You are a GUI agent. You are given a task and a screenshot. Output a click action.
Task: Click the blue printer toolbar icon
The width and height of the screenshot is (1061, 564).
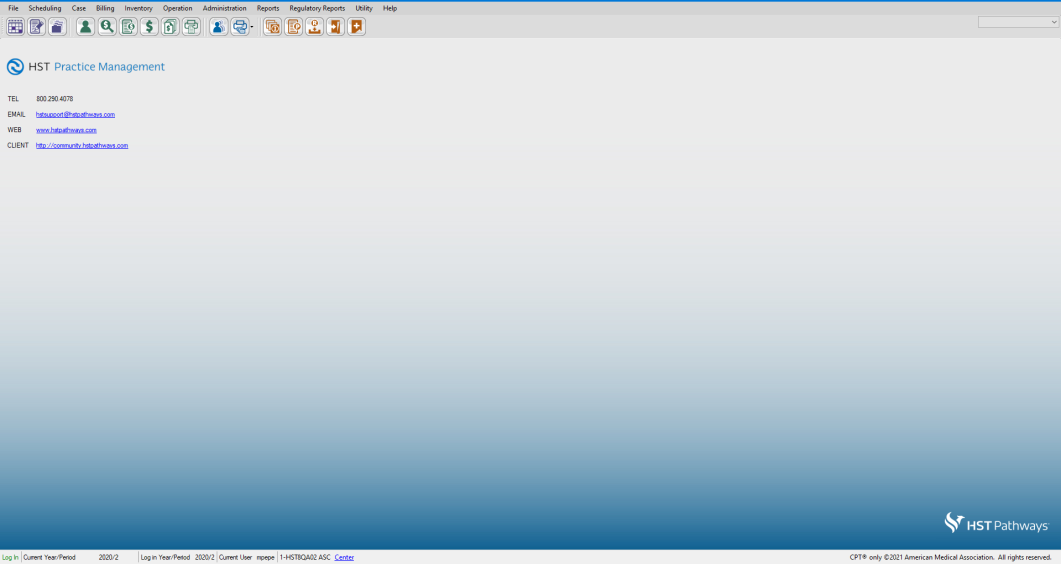tap(239, 27)
